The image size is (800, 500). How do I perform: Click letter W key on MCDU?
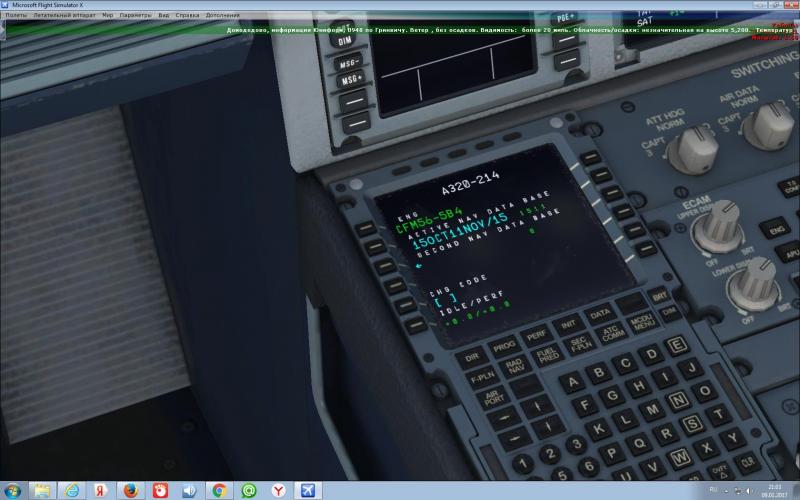tap(679, 458)
